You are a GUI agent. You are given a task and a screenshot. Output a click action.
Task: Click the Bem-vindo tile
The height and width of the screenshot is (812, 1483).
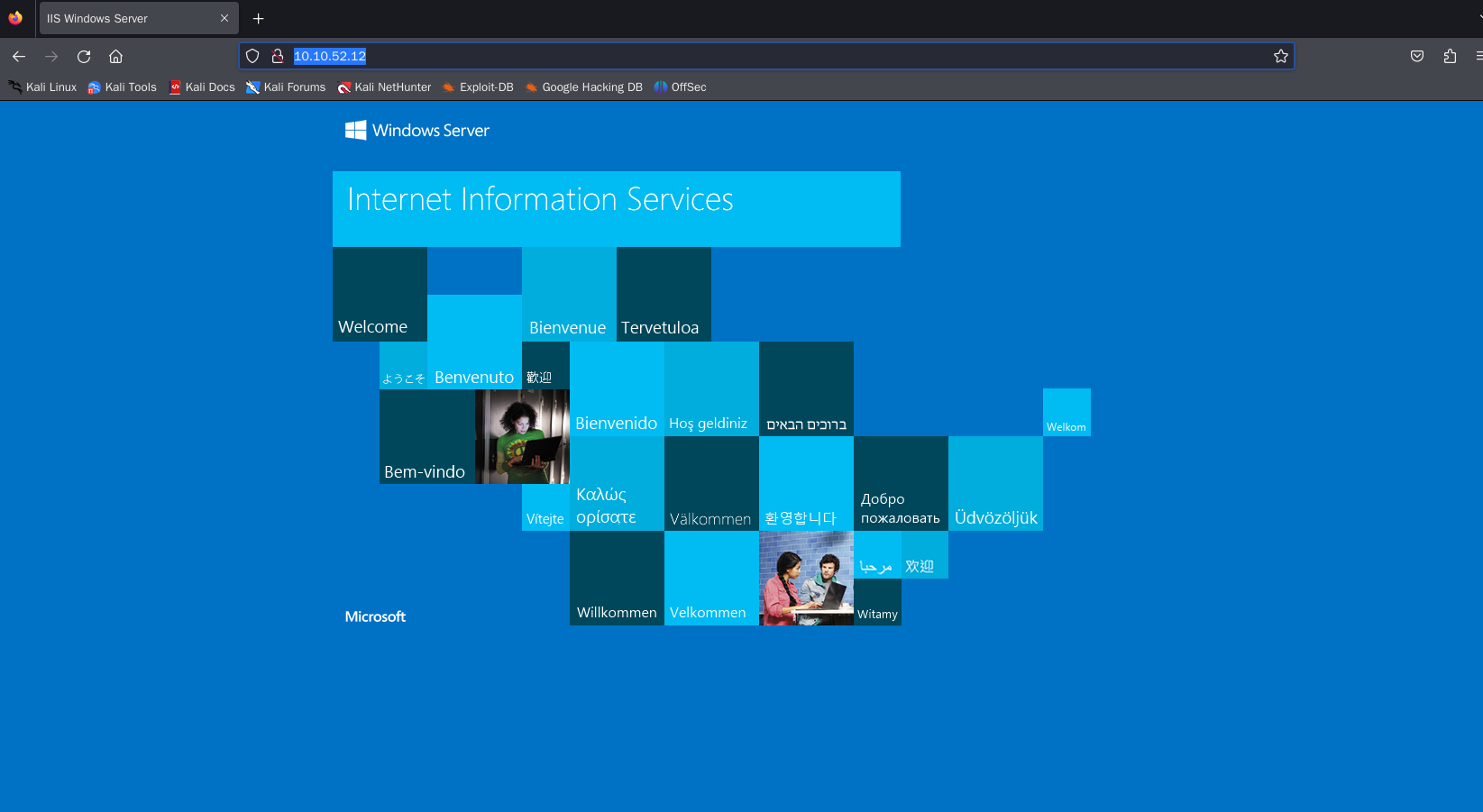(x=427, y=437)
